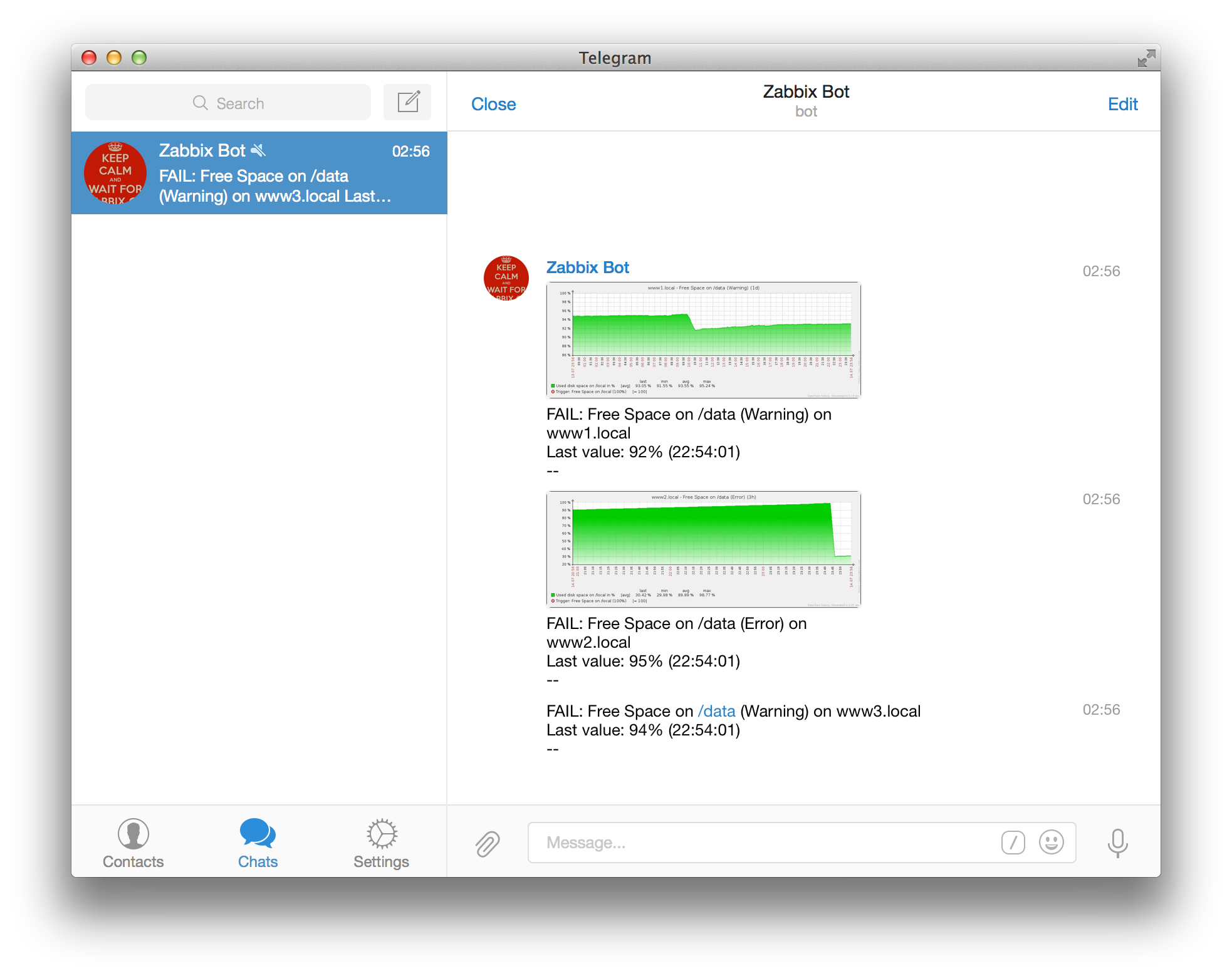
Task: Click the microphone voice message icon
Action: tap(1117, 843)
